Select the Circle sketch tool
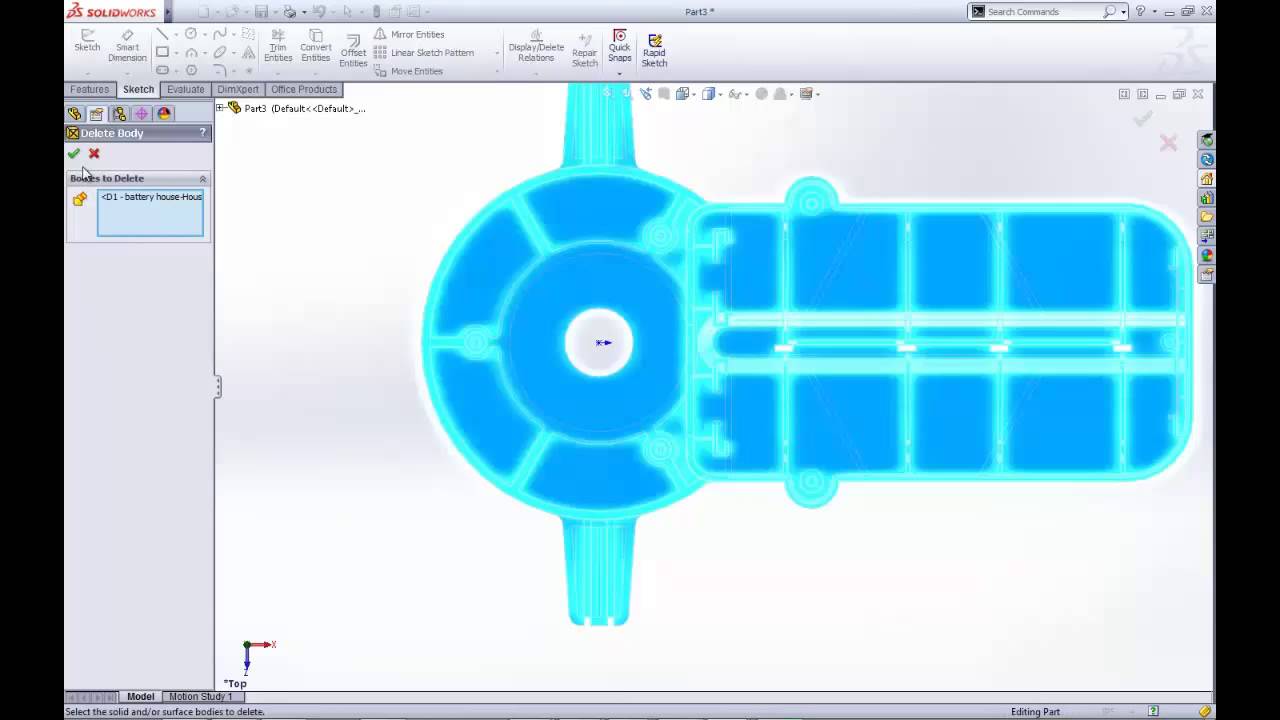The width and height of the screenshot is (1280, 720). pyautogui.click(x=191, y=34)
